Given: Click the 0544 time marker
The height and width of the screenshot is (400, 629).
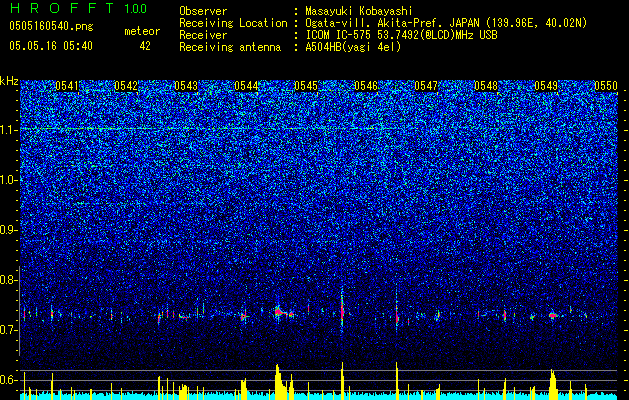Looking at the screenshot, I should pyautogui.click(x=246, y=86).
